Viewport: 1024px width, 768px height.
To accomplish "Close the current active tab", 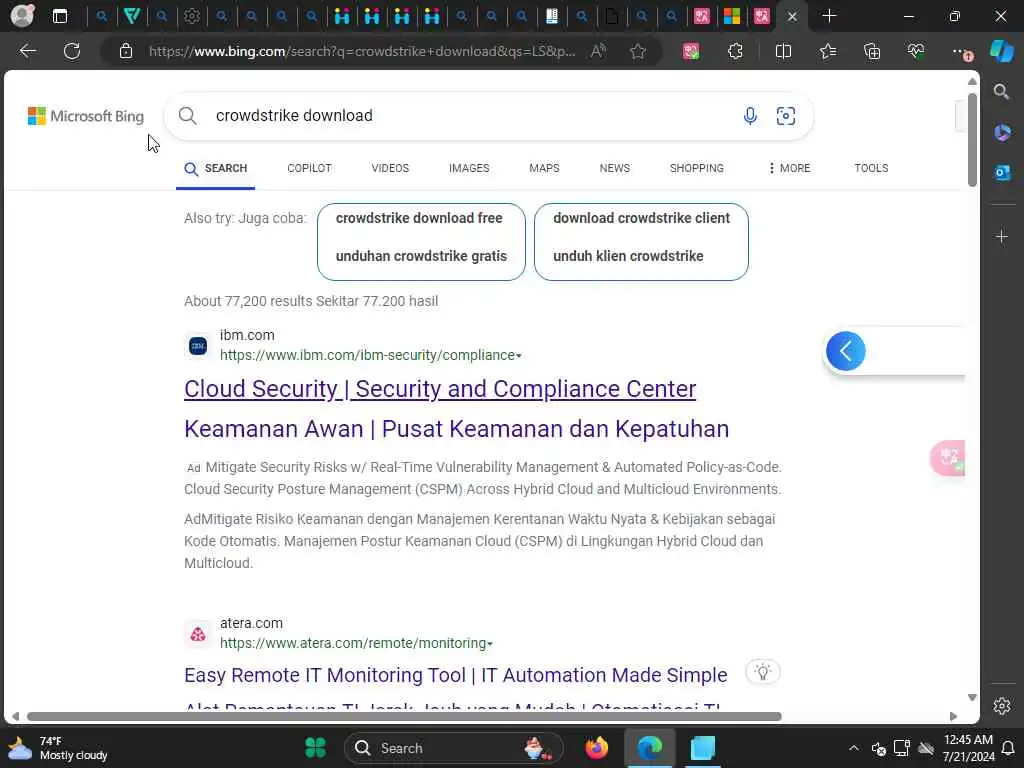I will click(792, 16).
